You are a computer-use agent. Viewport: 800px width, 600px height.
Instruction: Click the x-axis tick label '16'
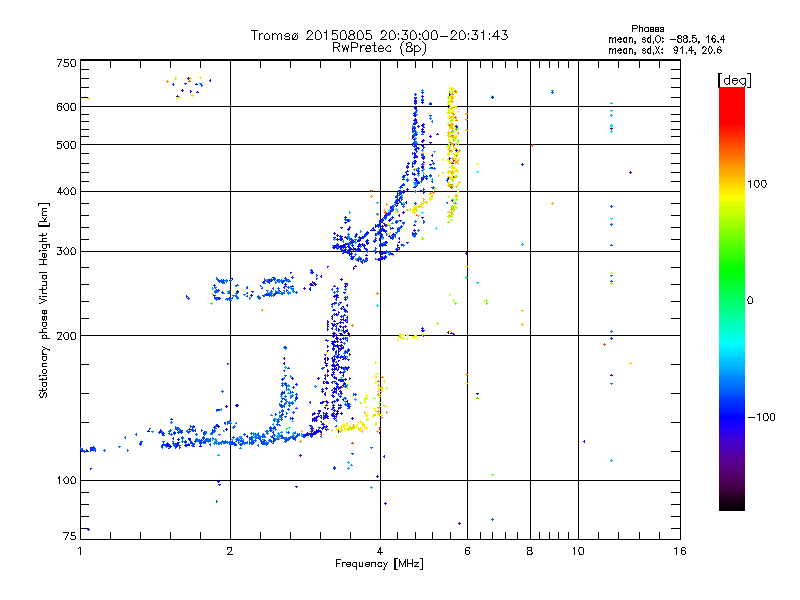[680, 551]
